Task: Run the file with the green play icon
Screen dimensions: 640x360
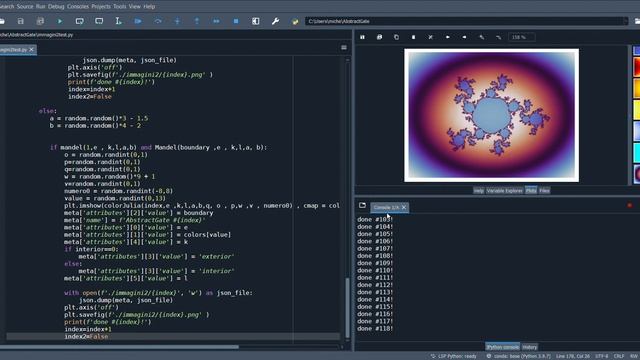Action: [60, 21]
